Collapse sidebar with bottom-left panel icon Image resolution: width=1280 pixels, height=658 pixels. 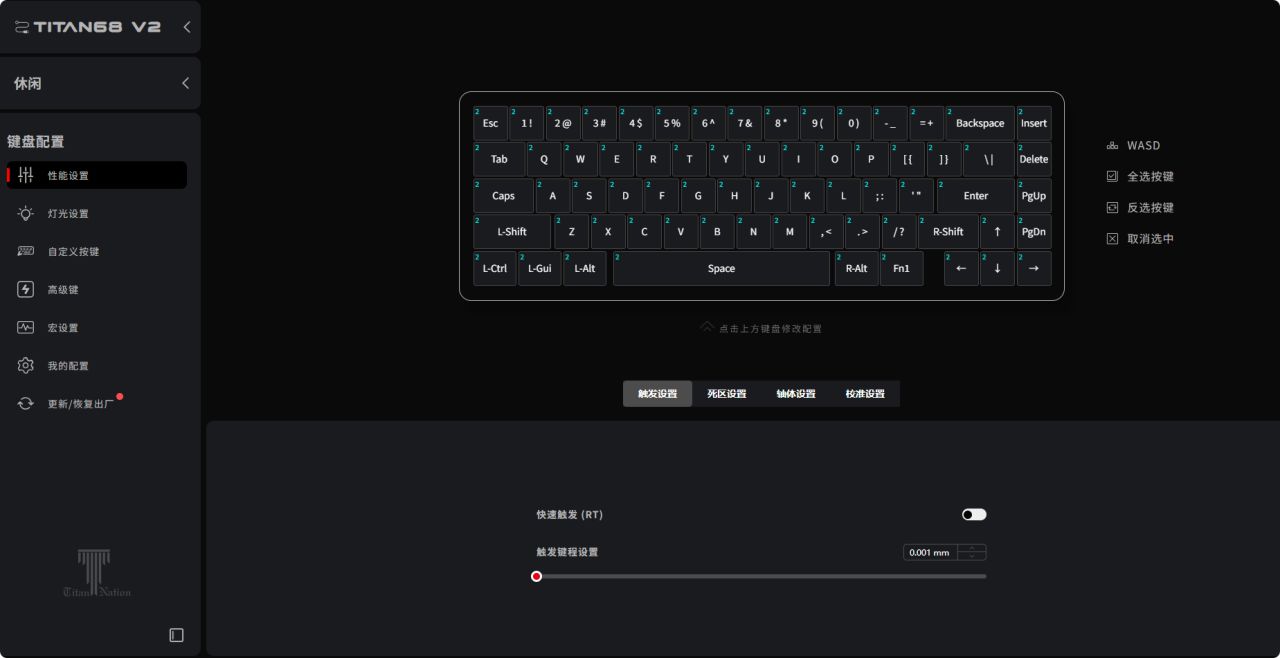tap(177, 635)
